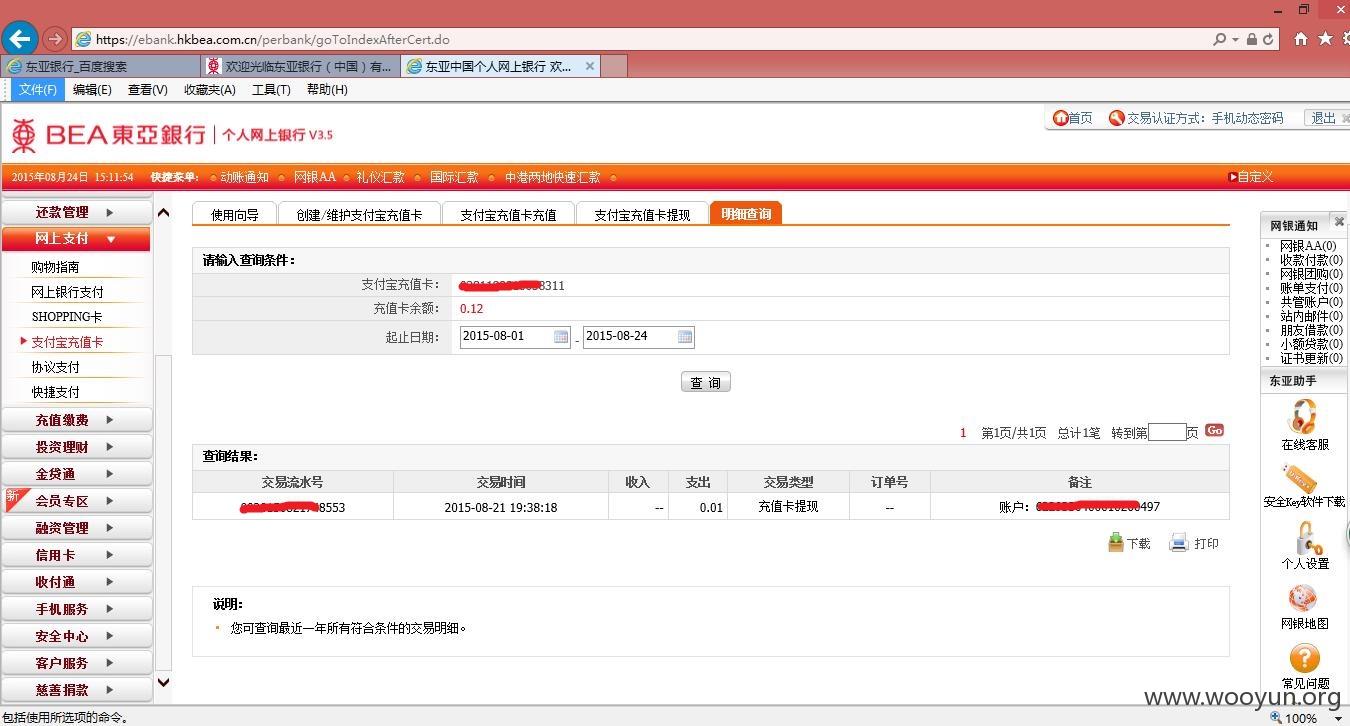Expand the 融资管理 menu
The width and height of the screenshot is (1350, 726).
[76, 528]
